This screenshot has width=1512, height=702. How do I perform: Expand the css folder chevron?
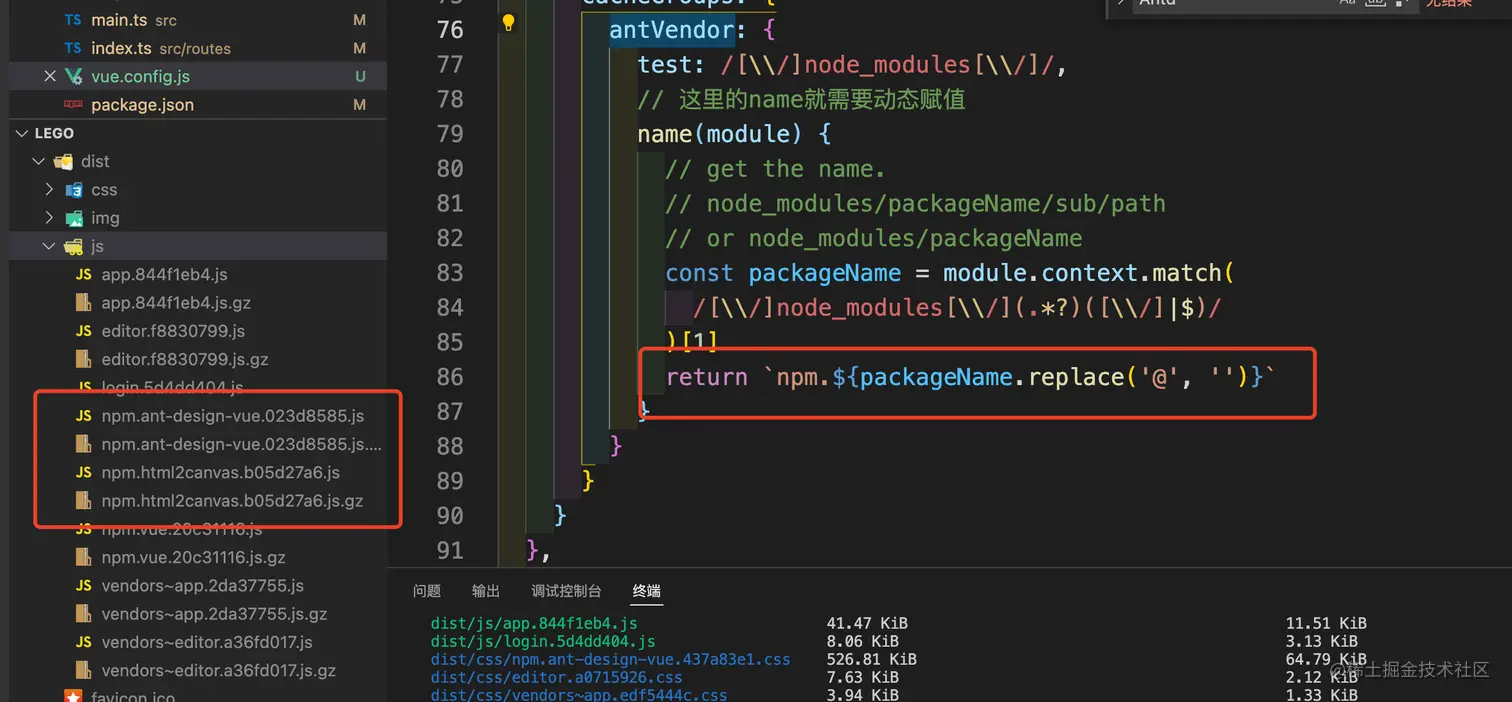(x=50, y=189)
